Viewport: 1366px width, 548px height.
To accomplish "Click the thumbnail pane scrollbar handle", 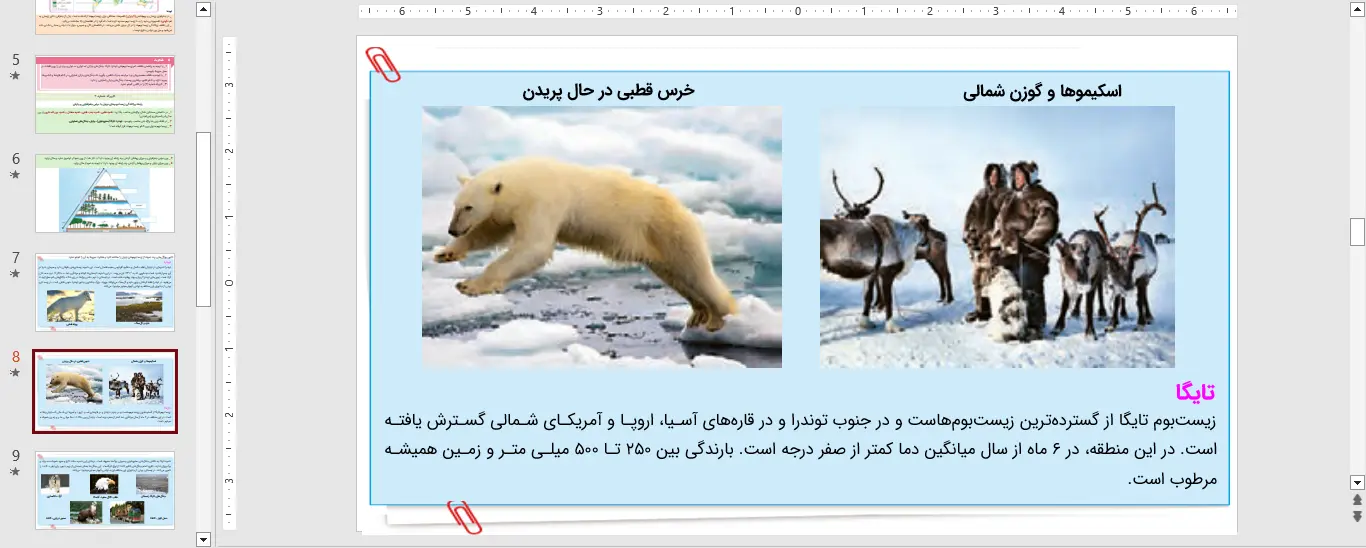I will point(204,219).
